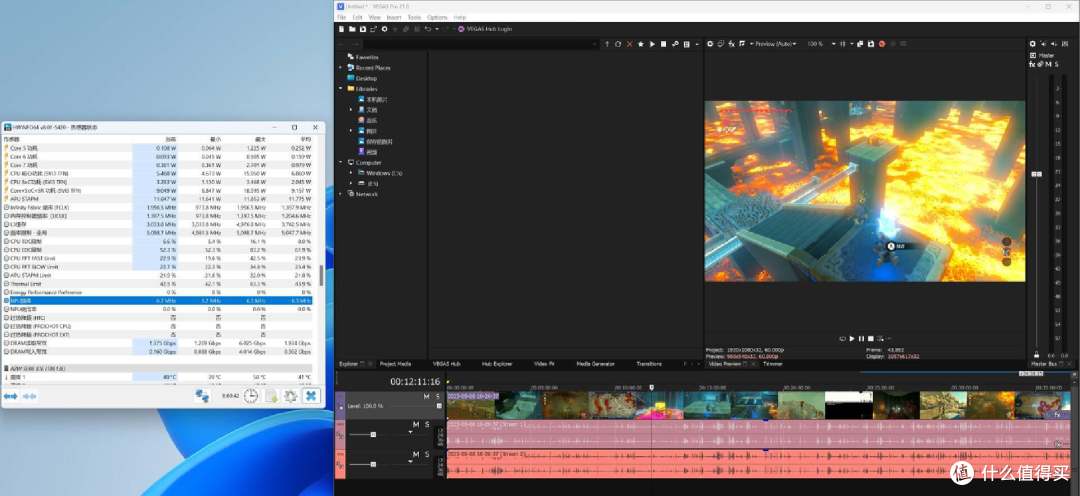Click the New Project icon in VEGAS toolbar
This screenshot has width=1080, height=496.
point(341,29)
